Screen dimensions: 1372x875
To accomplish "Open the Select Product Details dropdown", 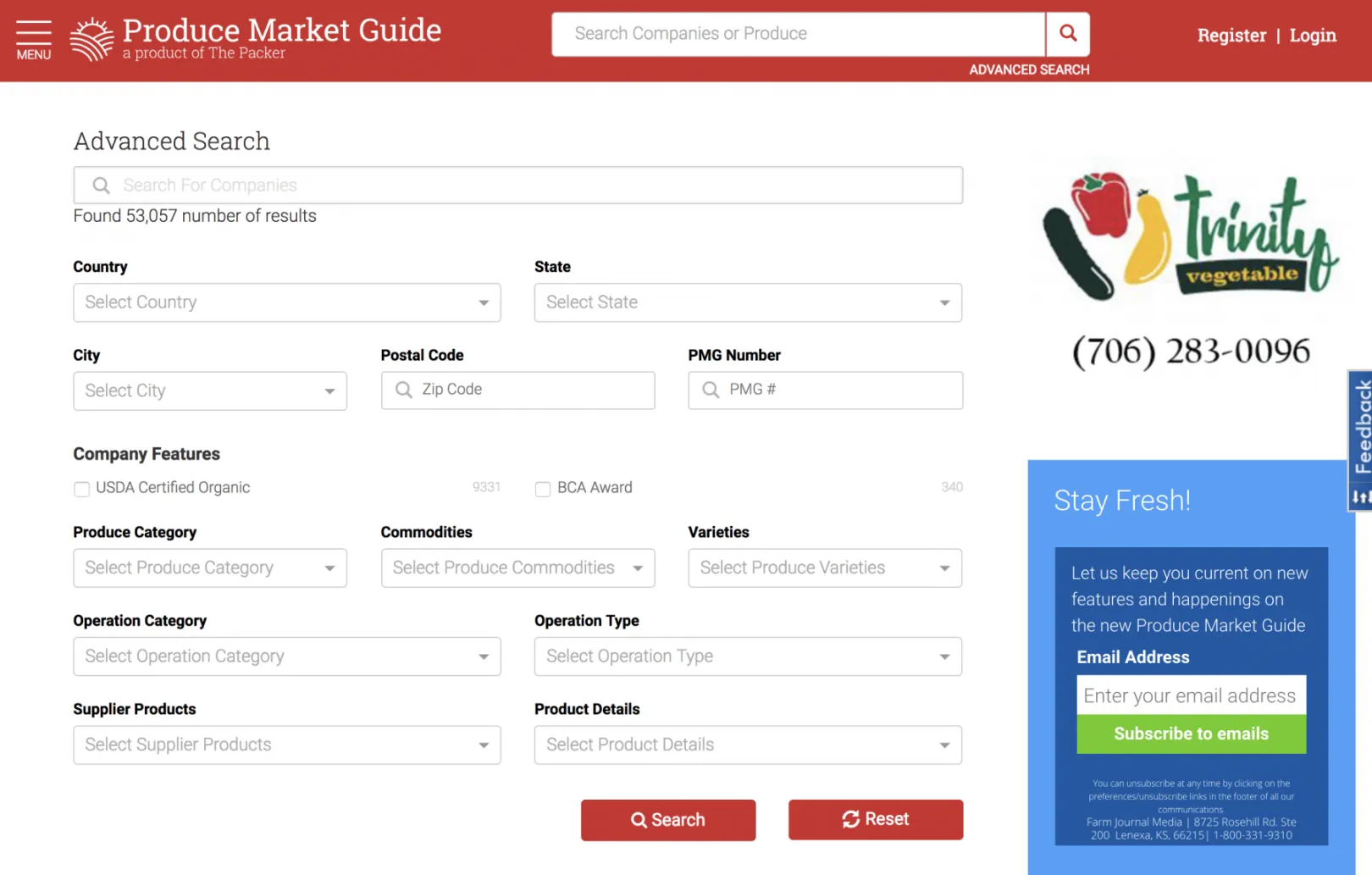I will [748, 745].
